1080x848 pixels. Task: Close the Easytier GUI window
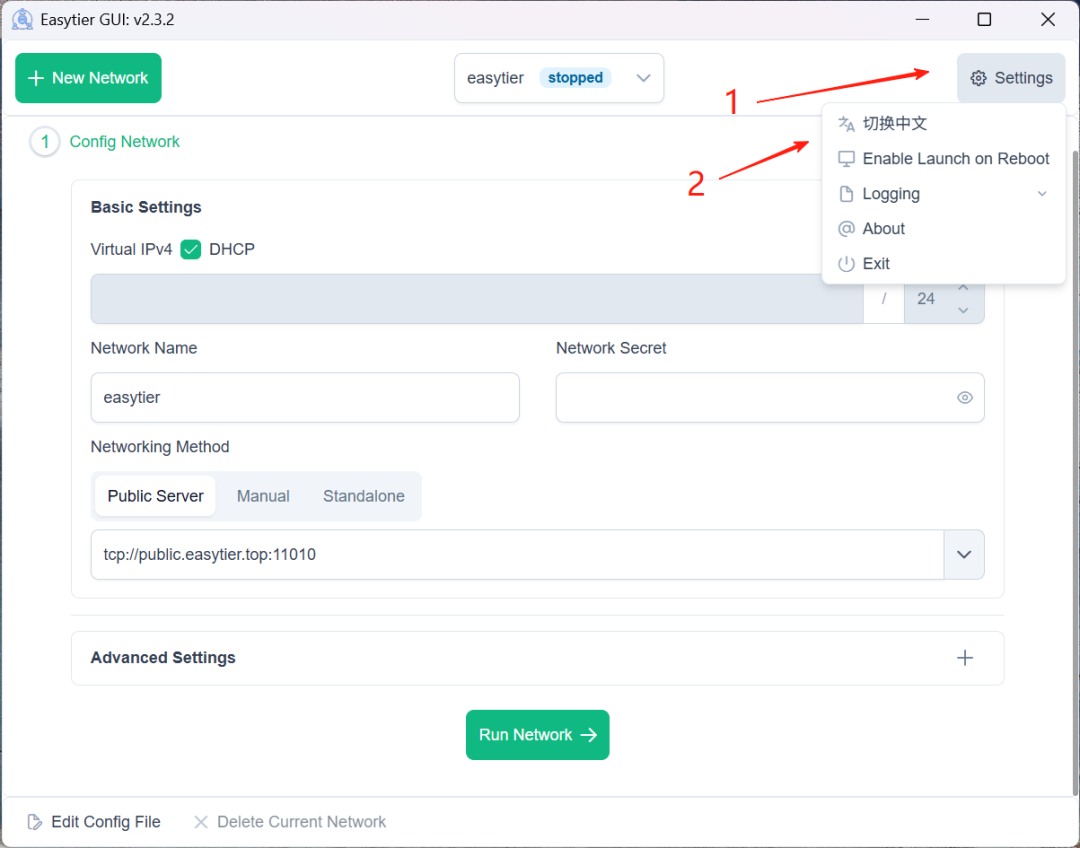pos(1048,19)
